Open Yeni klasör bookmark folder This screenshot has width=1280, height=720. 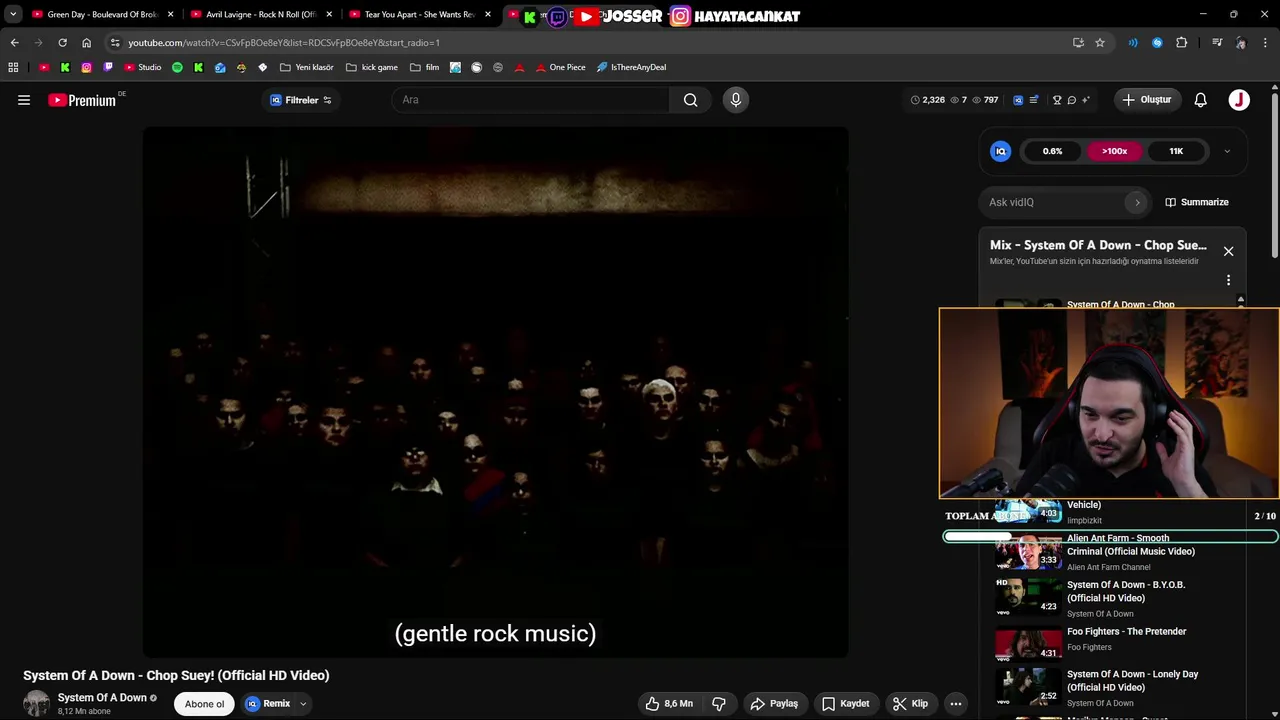click(x=306, y=67)
